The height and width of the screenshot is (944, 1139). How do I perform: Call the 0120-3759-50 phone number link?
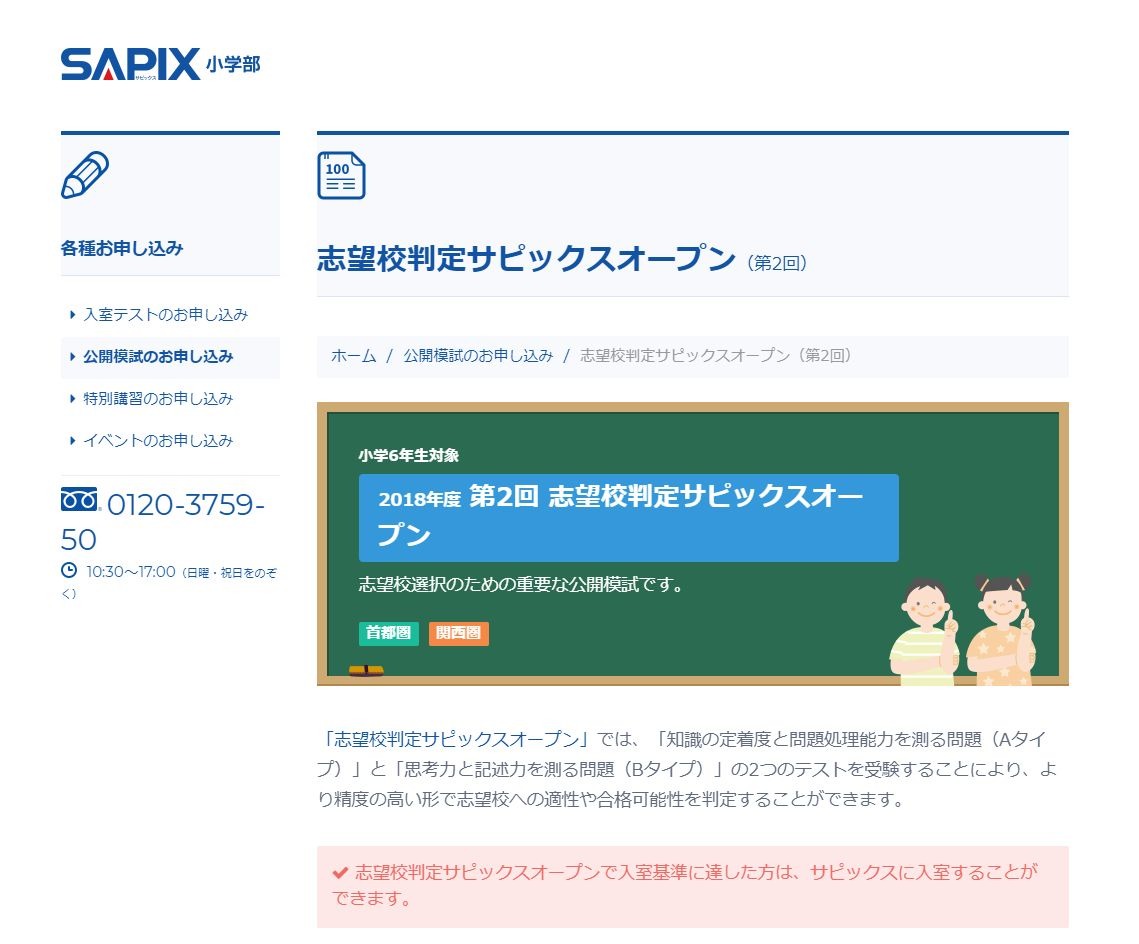[x=180, y=505]
